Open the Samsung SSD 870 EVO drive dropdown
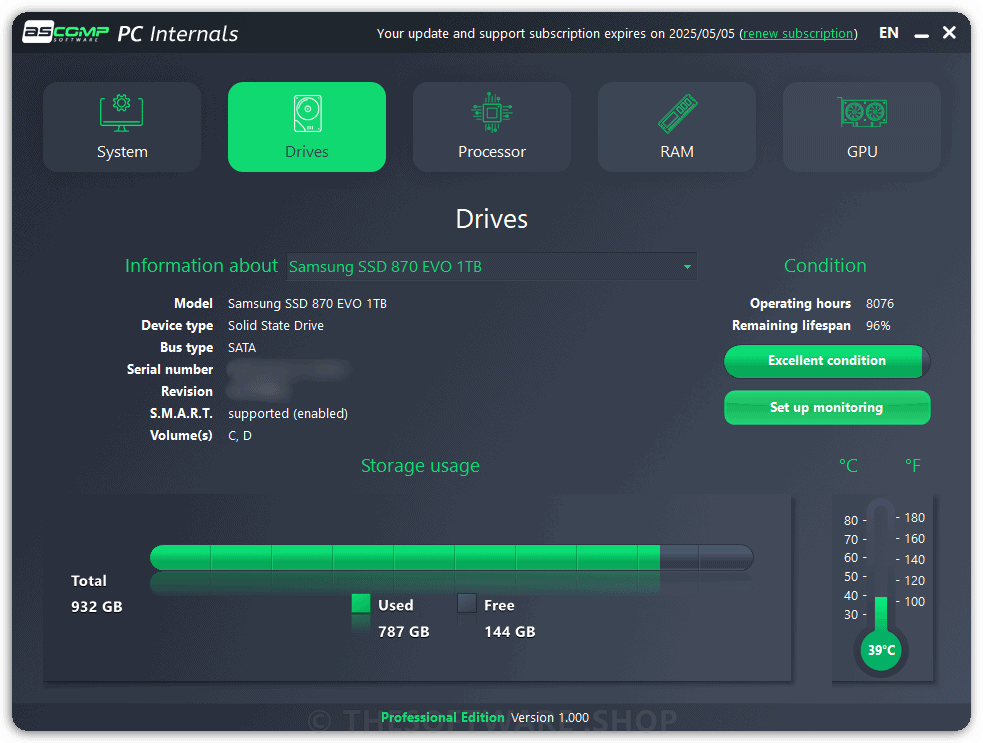This screenshot has height=743, width=983. coord(491,266)
